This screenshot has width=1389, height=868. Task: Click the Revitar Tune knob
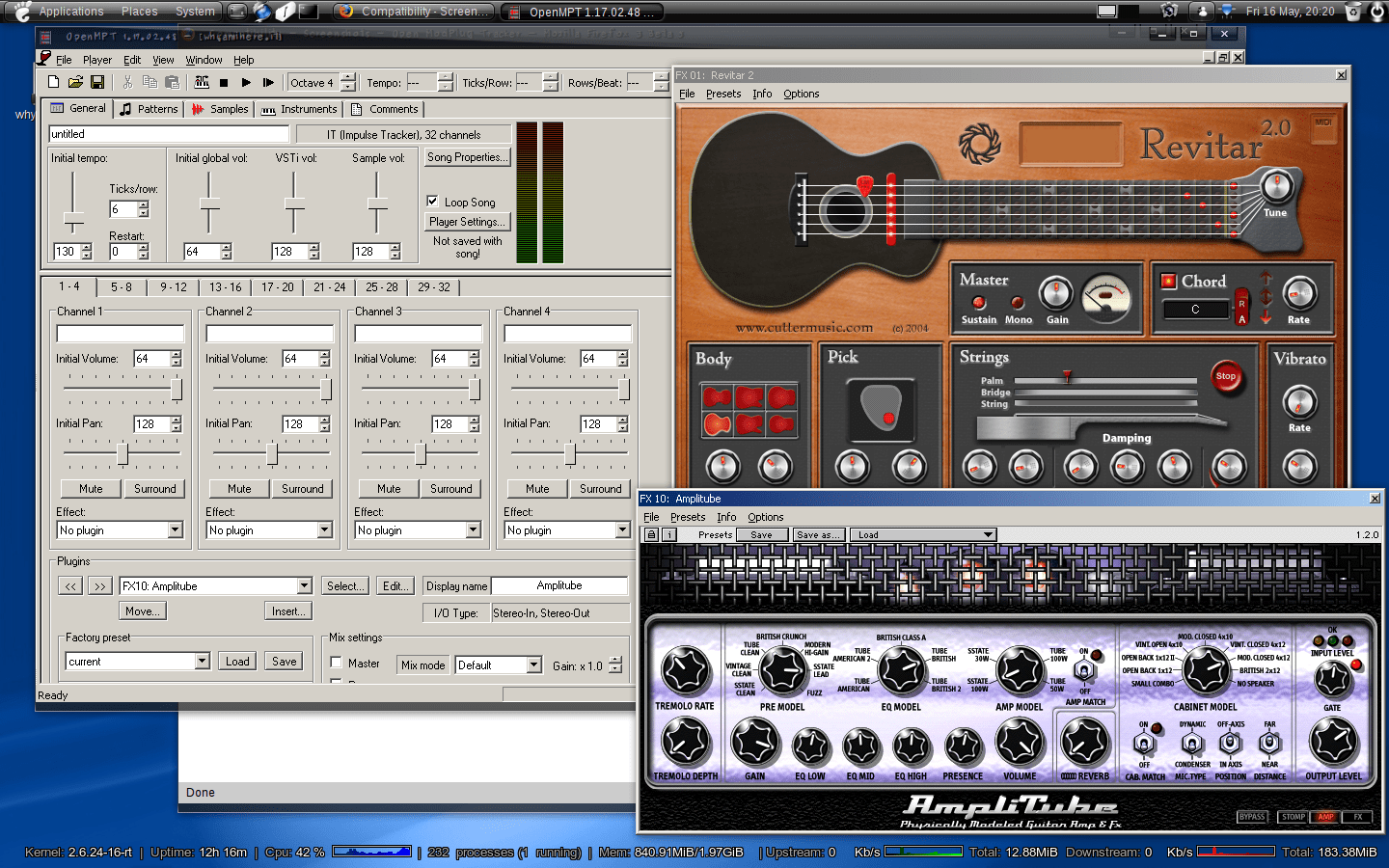[1276, 184]
